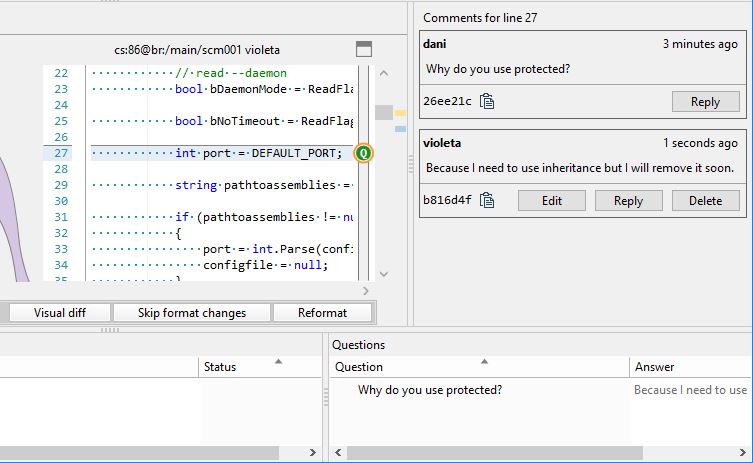Click the gray code overview scrollbar thumb
The height and width of the screenshot is (463, 753).
384,112
